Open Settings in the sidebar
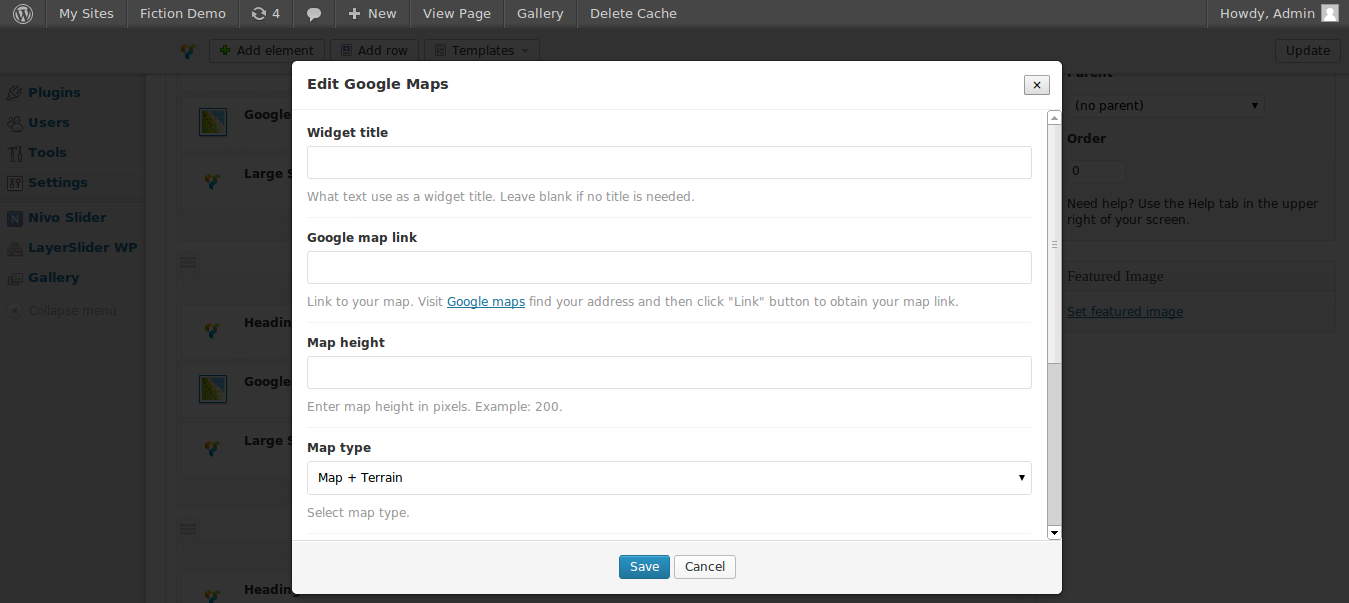The height and width of the screenshot is (603, 1349). click(58, 183)
